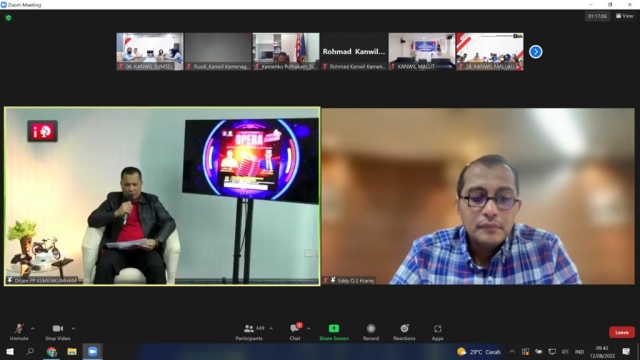Click the Ditjen PP KEMENKUMHAM video tile
The height and width of the screenshot is (360, 640).
tap(162, 196)
